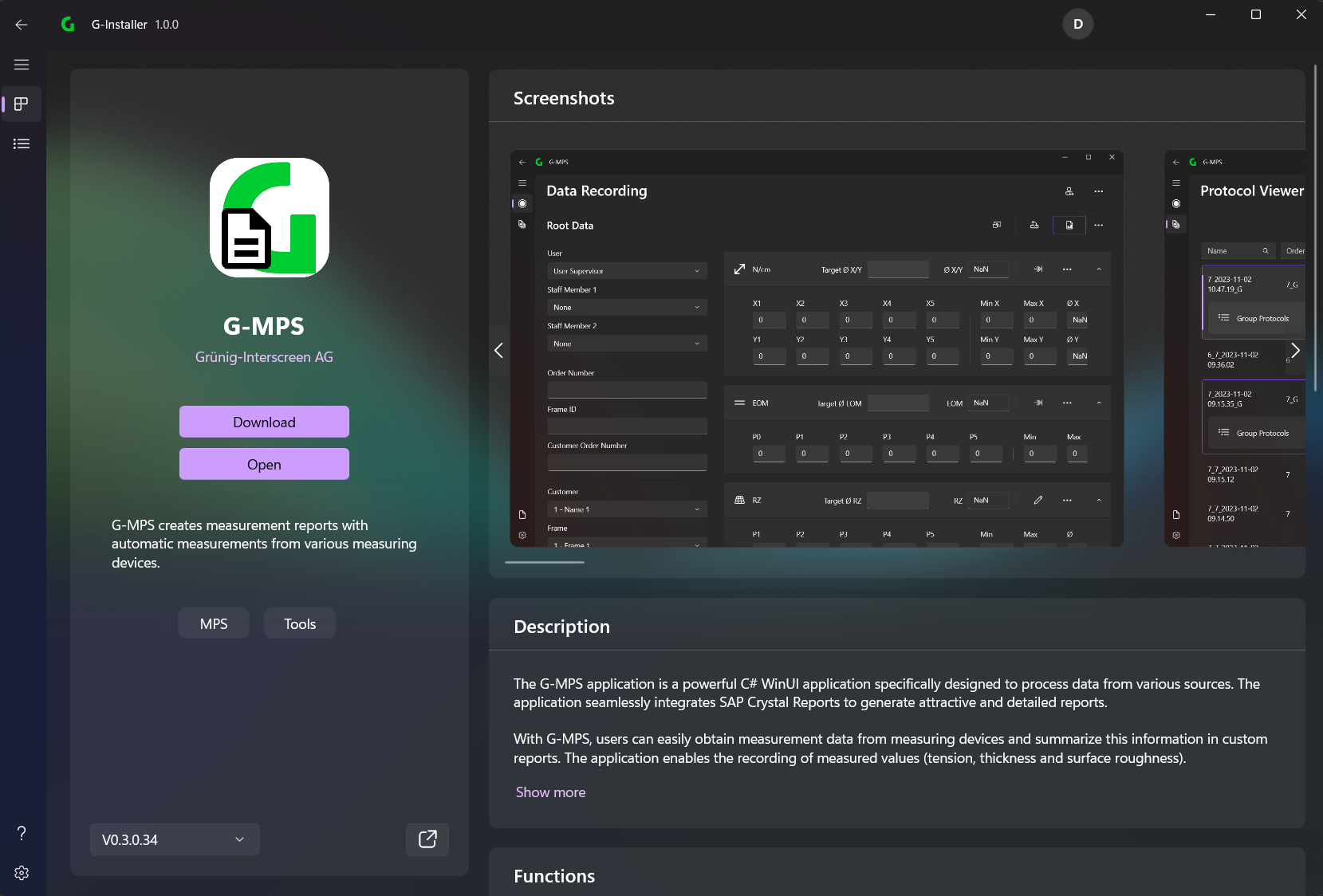Click the open-in-external-window icon button
1323x896 pixels.
[x=427, y=839]
